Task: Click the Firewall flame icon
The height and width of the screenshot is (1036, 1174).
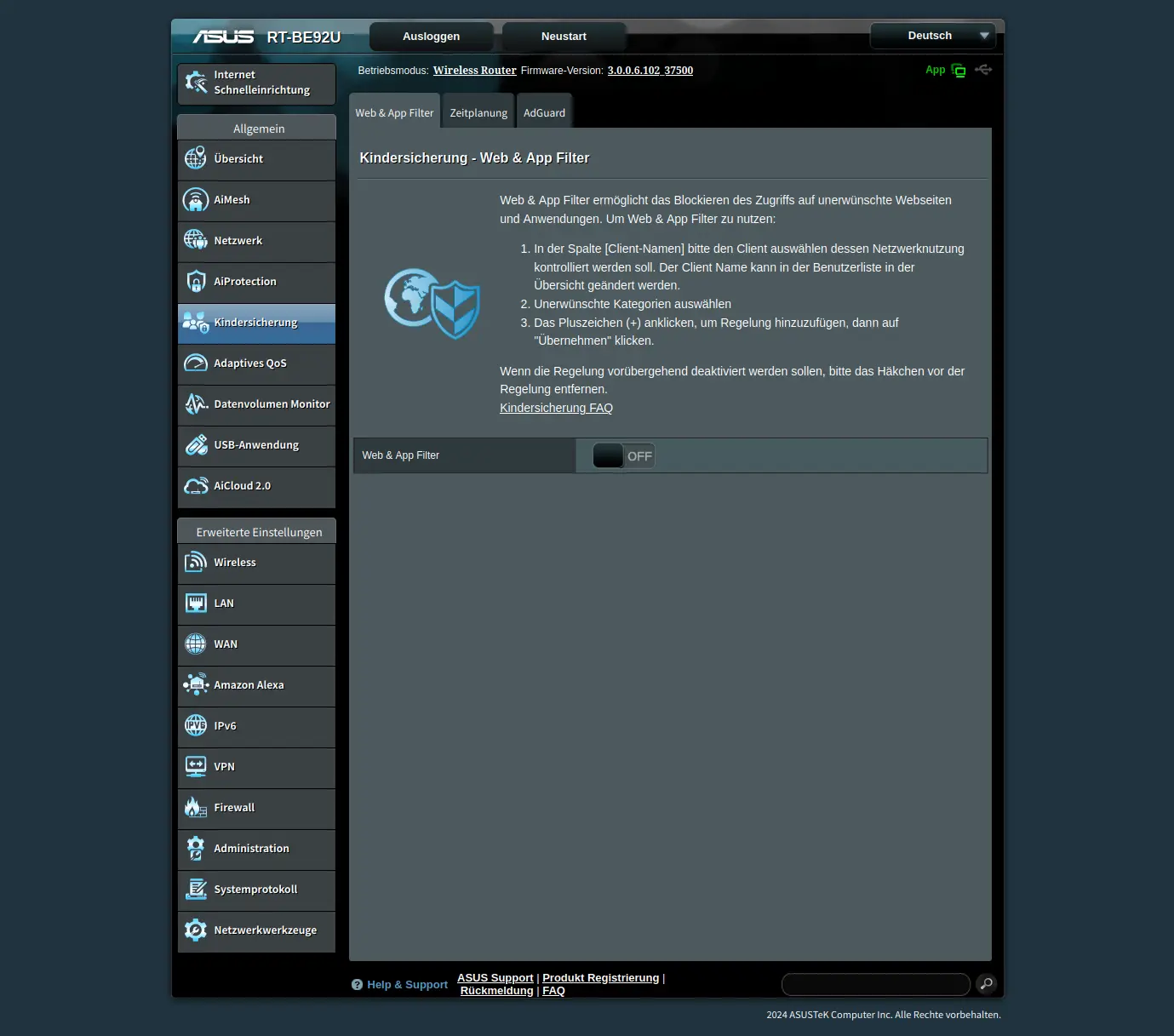Action: tap(196, 808)
